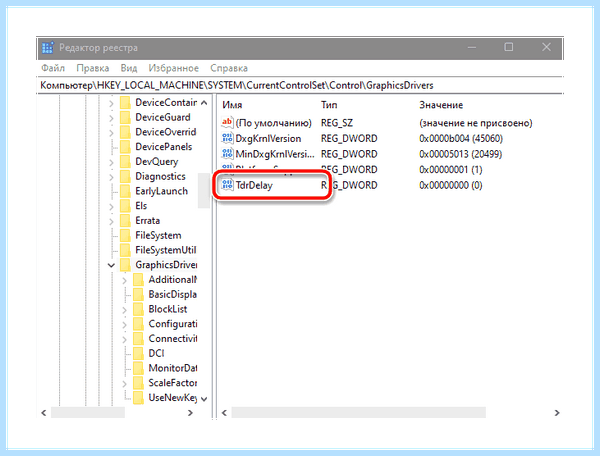This screenshot has width=600, height=456.
Task: Select the TdrDelay value name
Action: pyautogui.click(x=254, y=185)
